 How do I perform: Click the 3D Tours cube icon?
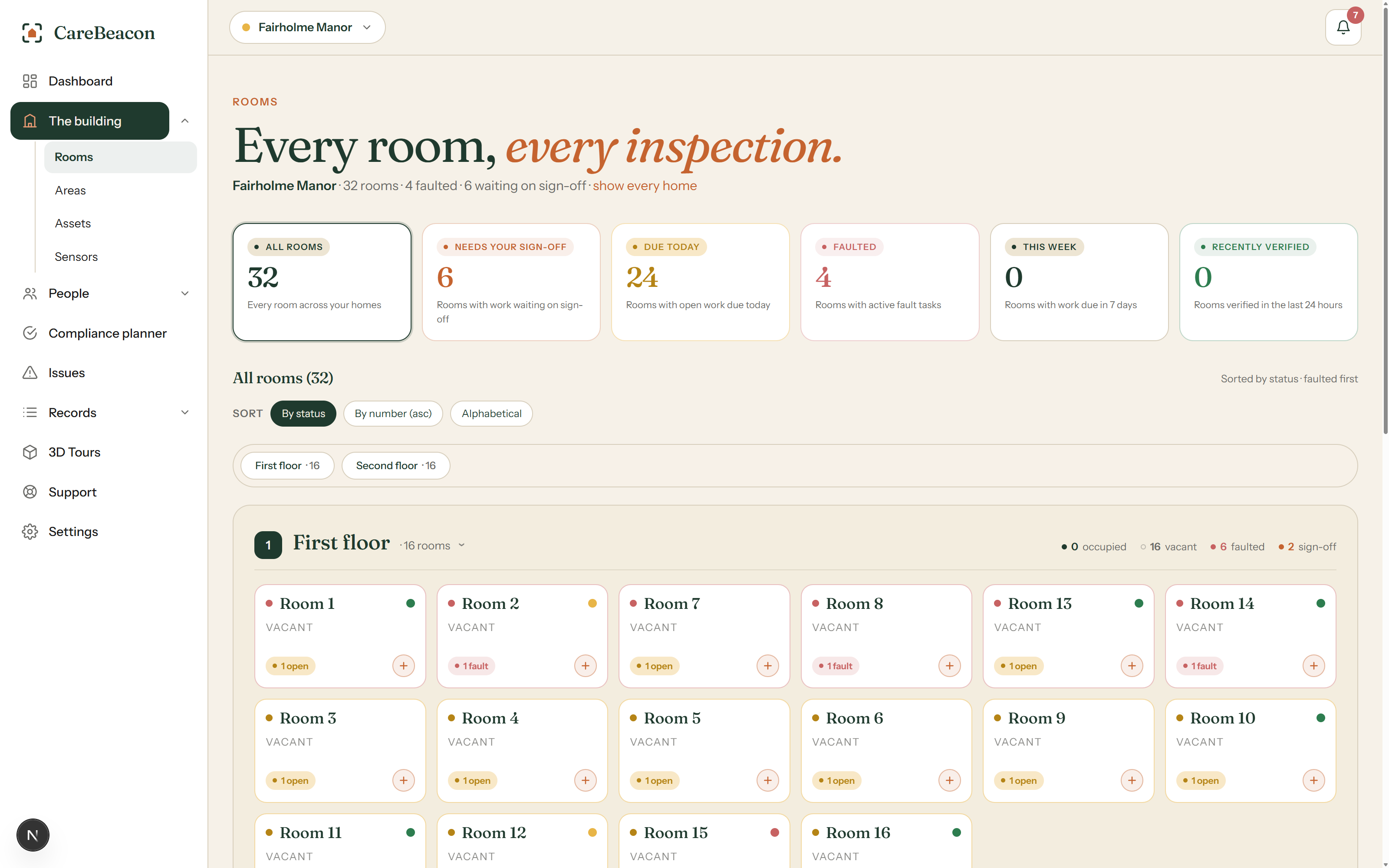point(30,452)
